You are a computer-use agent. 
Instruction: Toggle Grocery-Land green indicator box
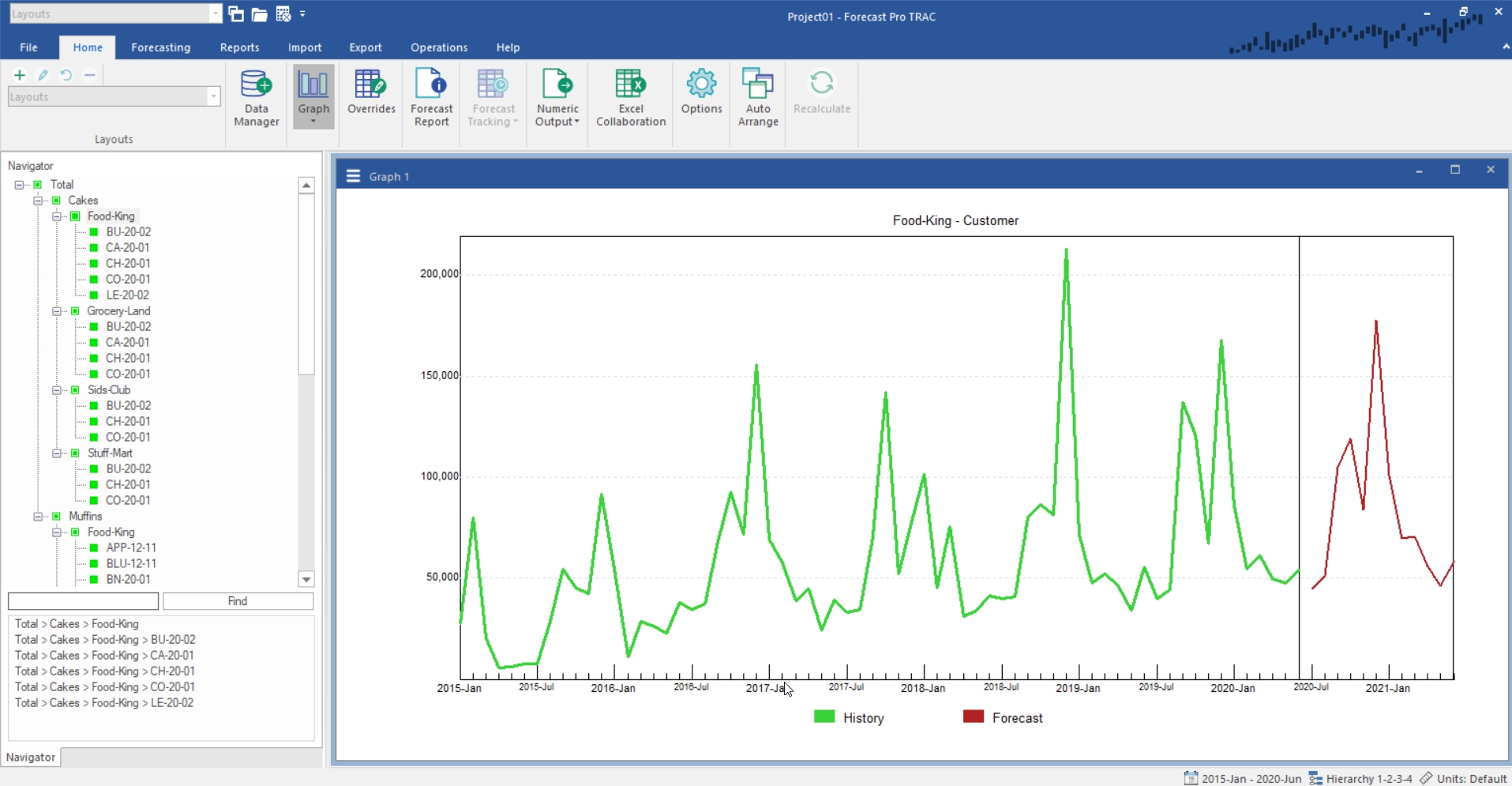tap(75, 311)
